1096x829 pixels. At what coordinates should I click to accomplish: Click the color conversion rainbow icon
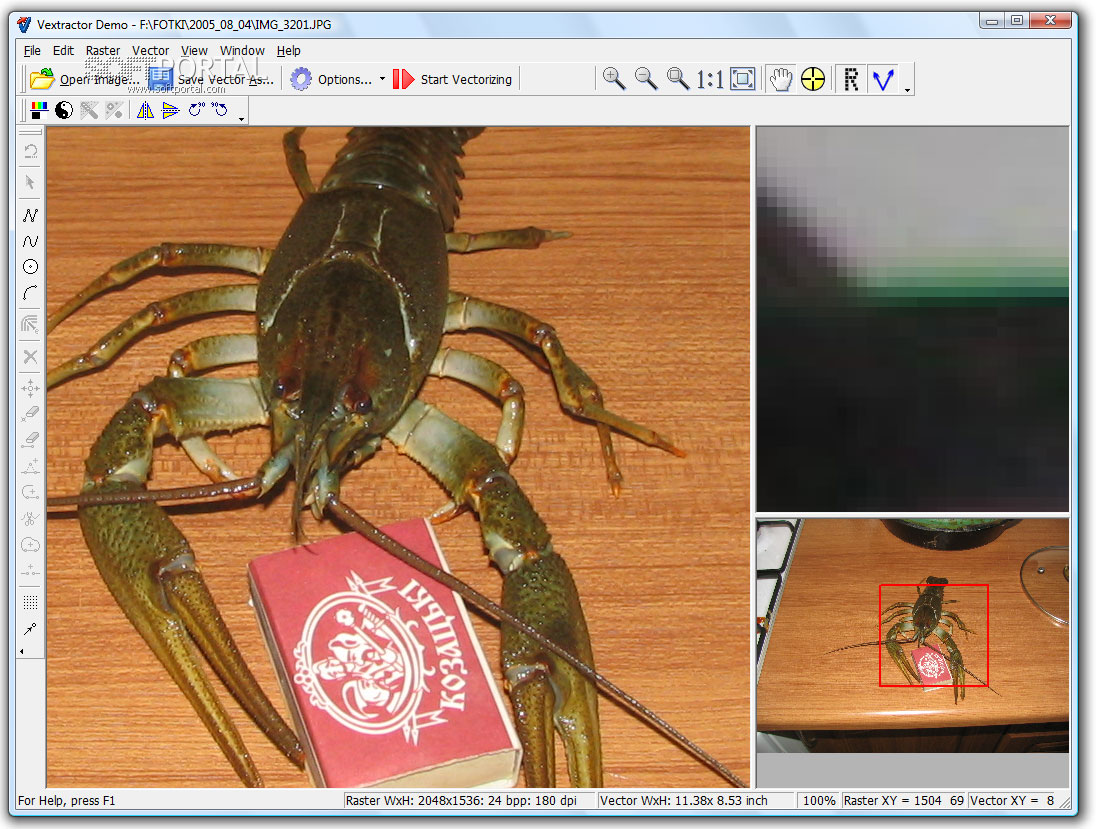(x=39, y=110)
